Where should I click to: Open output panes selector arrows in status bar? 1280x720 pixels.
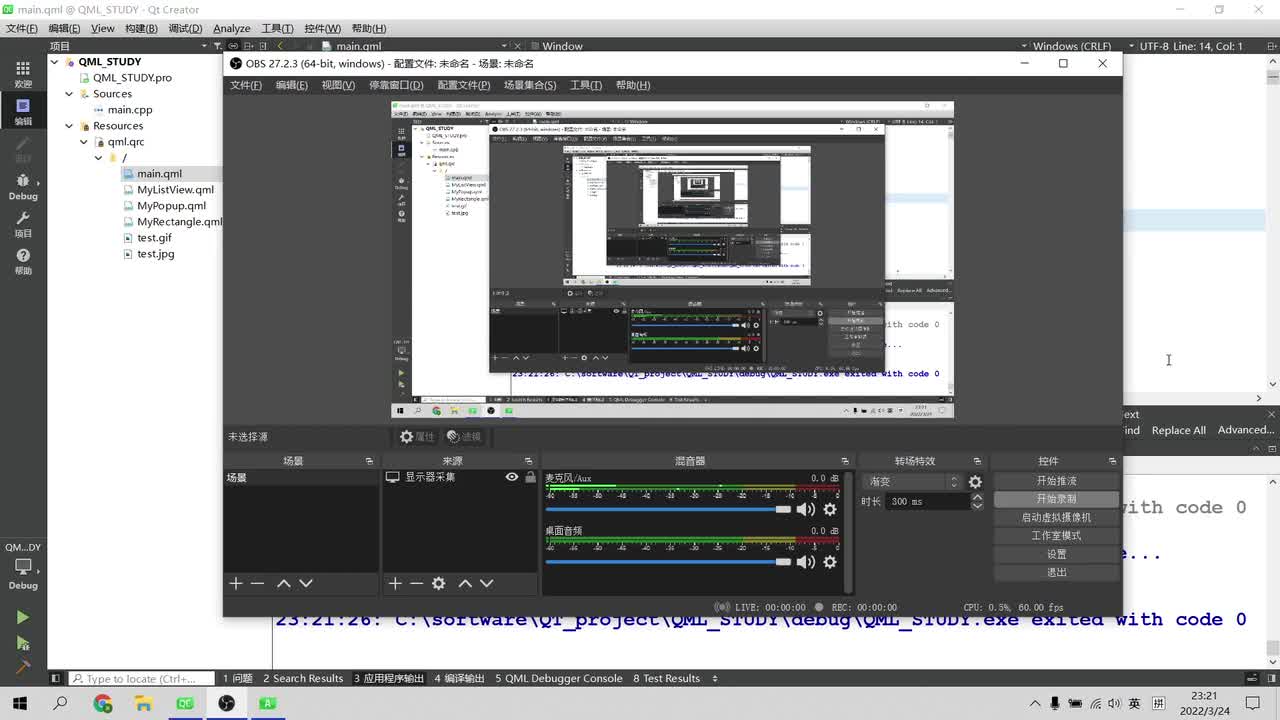click(714, 678)
